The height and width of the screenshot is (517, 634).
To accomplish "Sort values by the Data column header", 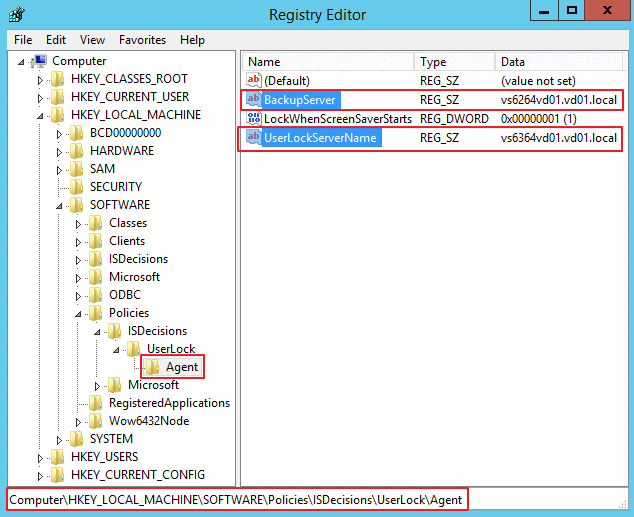I will pyautogui.click(x=559, y=61).
